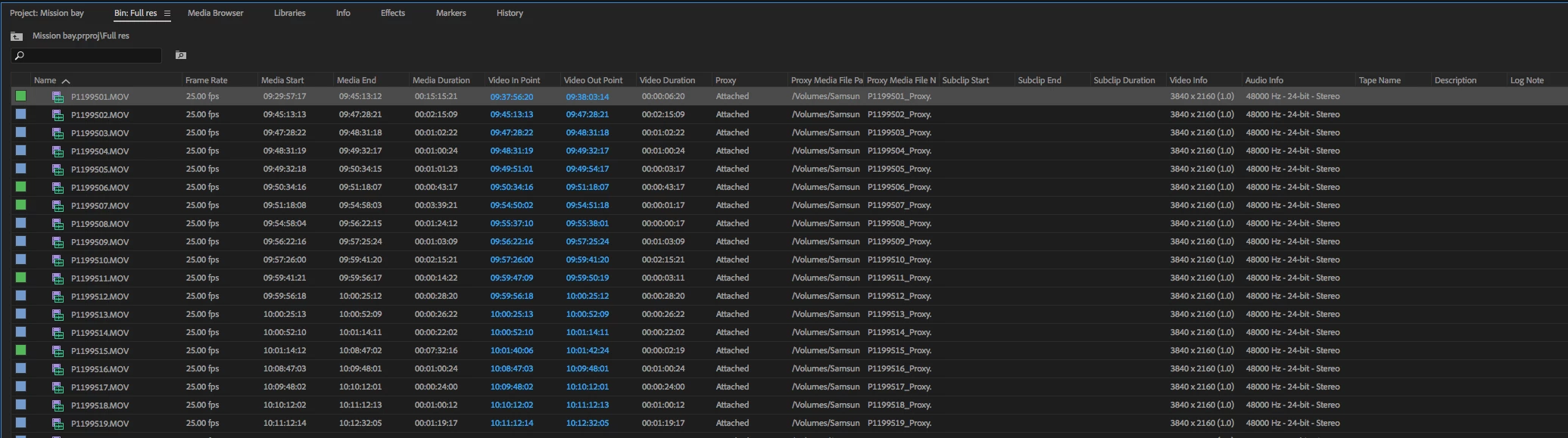Screen dimensions: 1568x438
Task: Click clip icon for P1199519.MOV
Action: tap(58, 424)
